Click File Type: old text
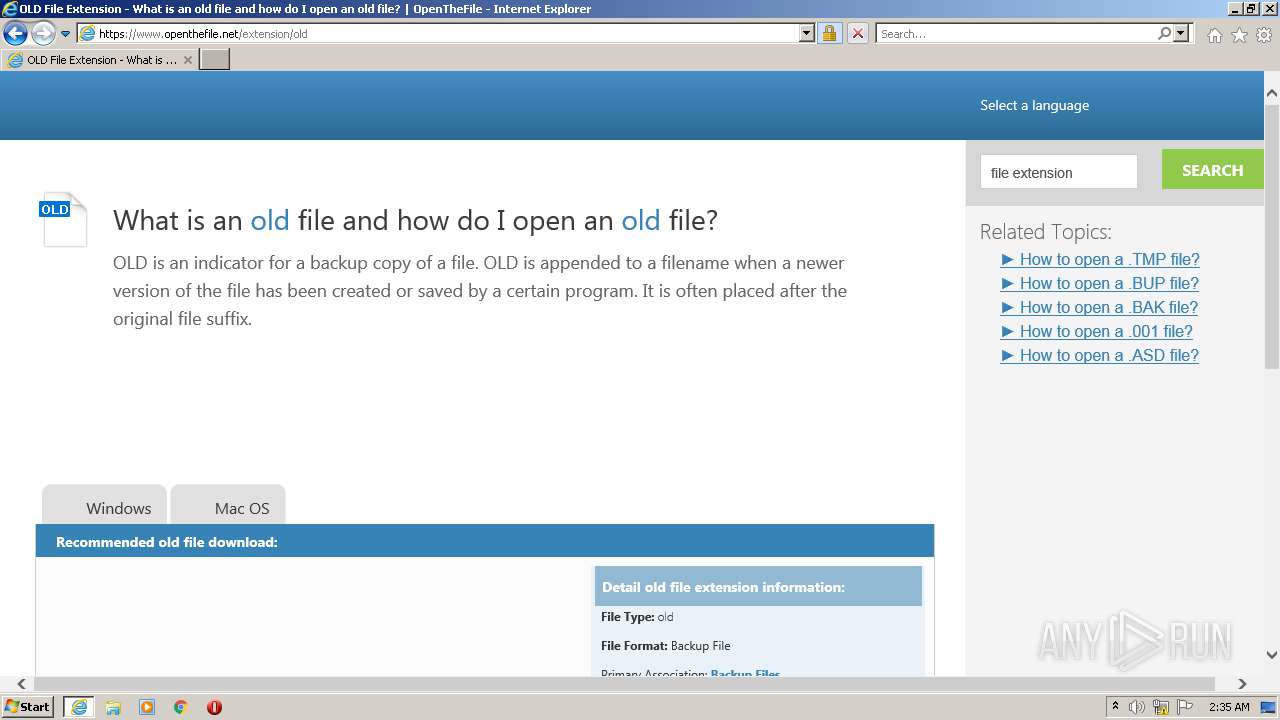The height and width of the screenshot is (720, 1280). click(x=637, y=617)
